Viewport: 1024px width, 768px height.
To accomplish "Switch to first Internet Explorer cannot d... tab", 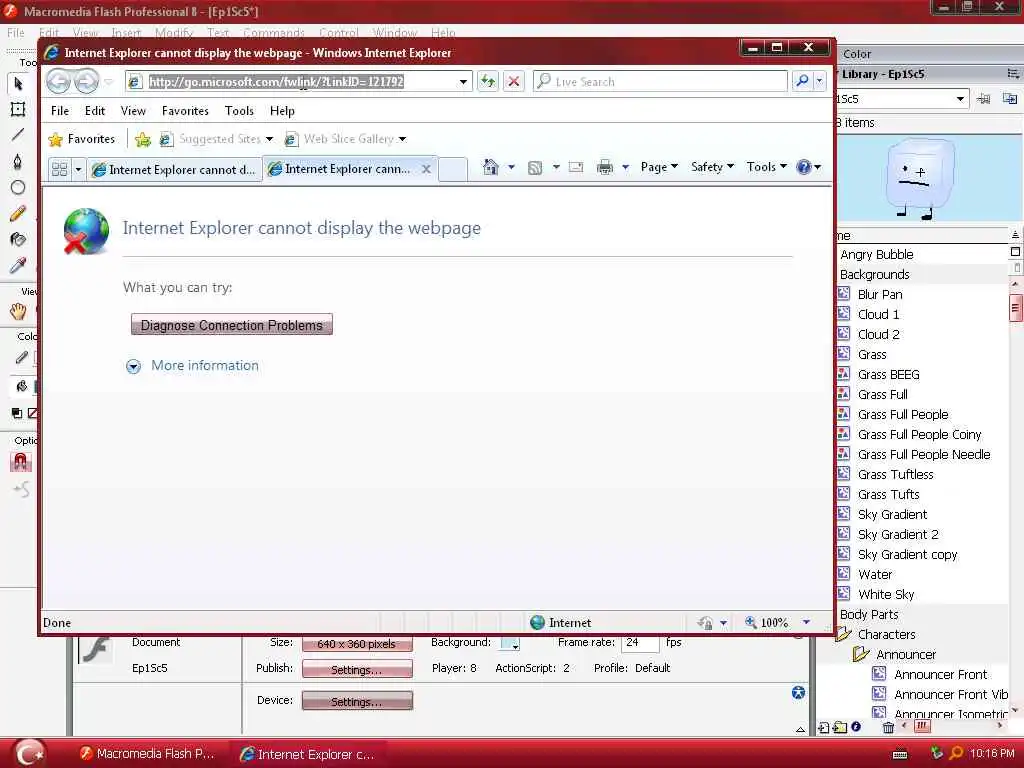I will coord(174,170).
